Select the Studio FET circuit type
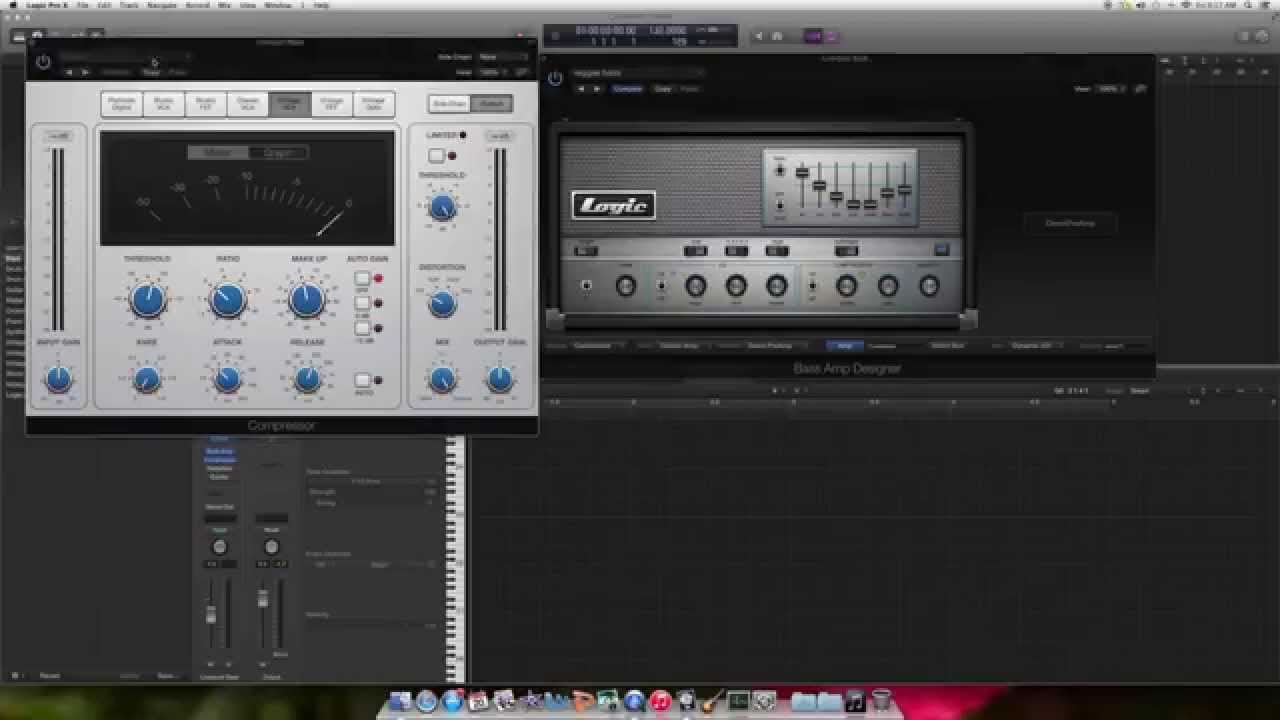Screen dimensions: 1280x720 coord(206,104)
